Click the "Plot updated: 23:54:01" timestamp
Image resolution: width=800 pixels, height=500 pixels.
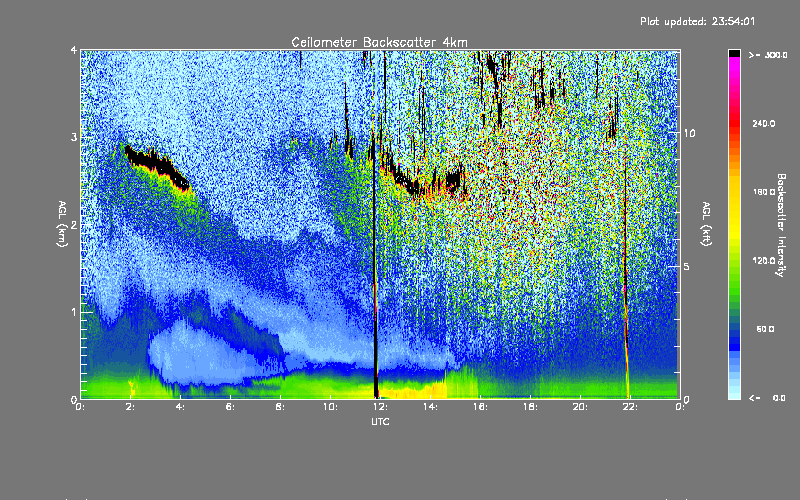pos(697,21)
